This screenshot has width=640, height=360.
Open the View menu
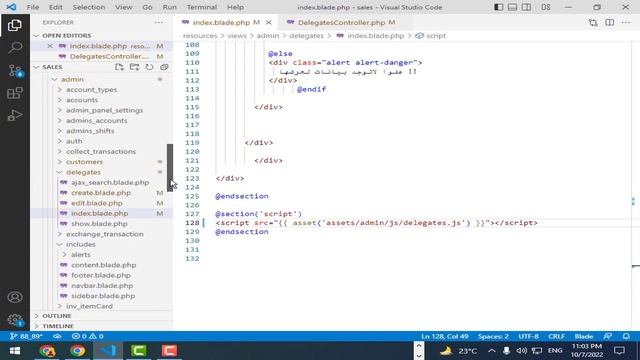123,7
